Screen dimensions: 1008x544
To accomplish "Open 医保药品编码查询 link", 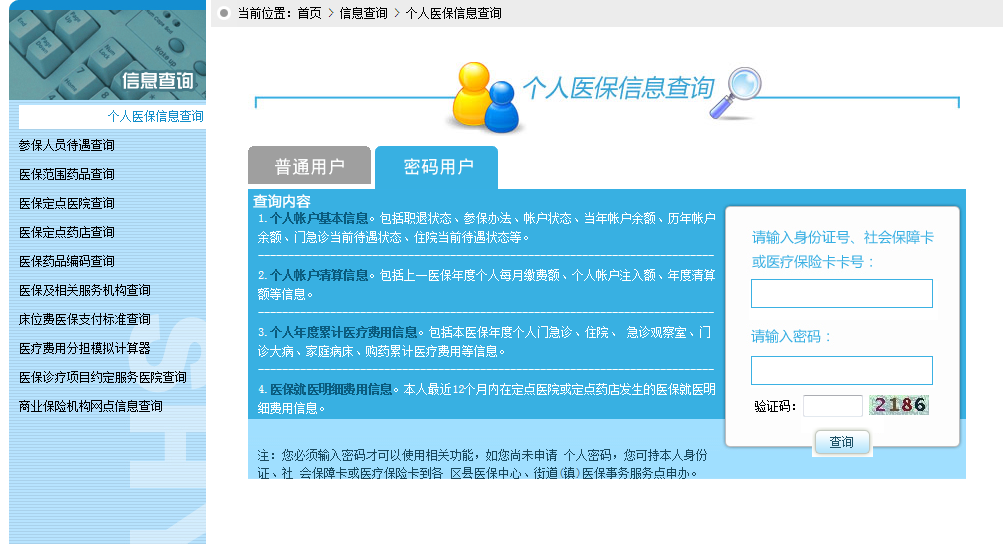I will [67, 261].
